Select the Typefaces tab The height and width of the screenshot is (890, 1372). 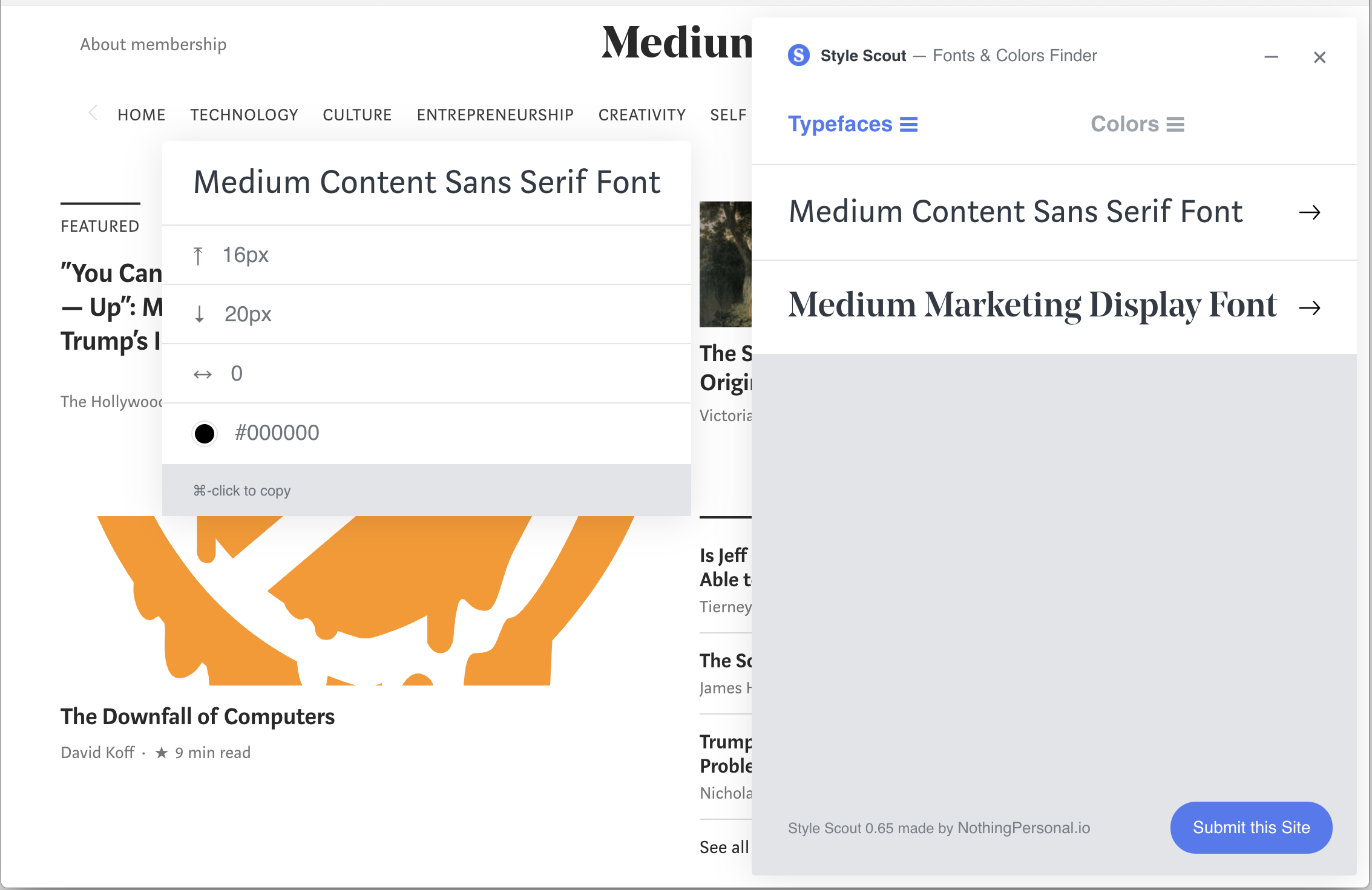click(x=840, y=124)
